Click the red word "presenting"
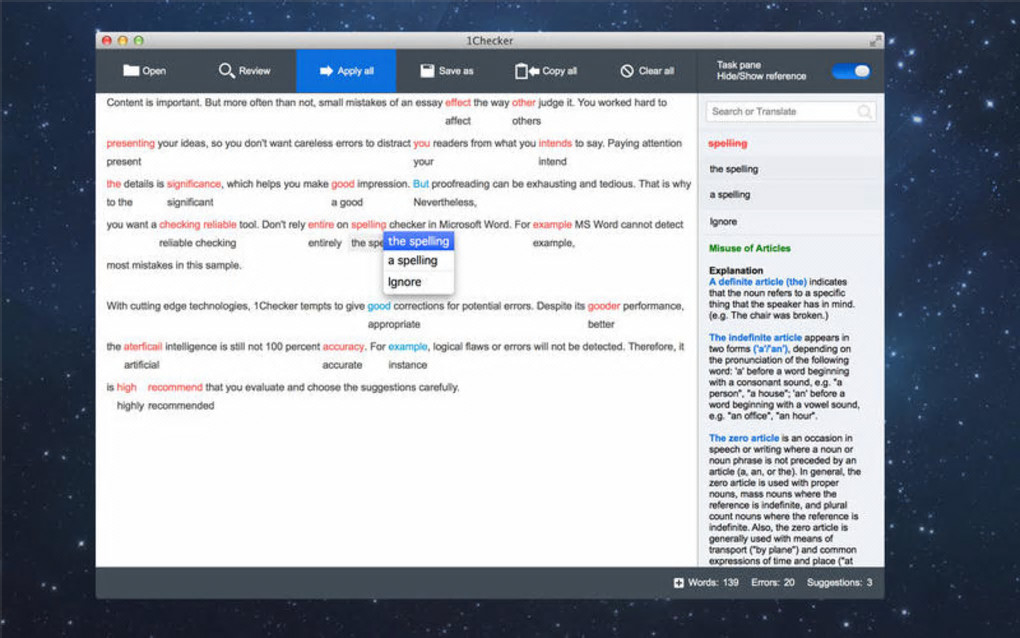The height and width of the screenshot is (638, 1020). tap(131, 143)
